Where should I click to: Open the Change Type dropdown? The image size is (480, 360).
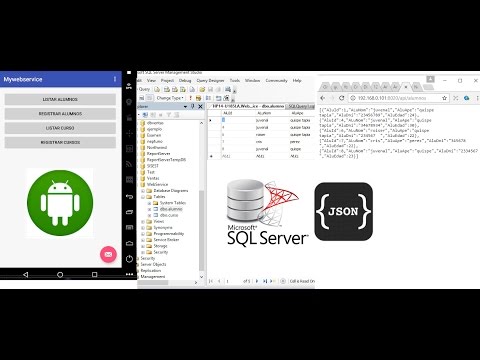(x=170, y=98)
